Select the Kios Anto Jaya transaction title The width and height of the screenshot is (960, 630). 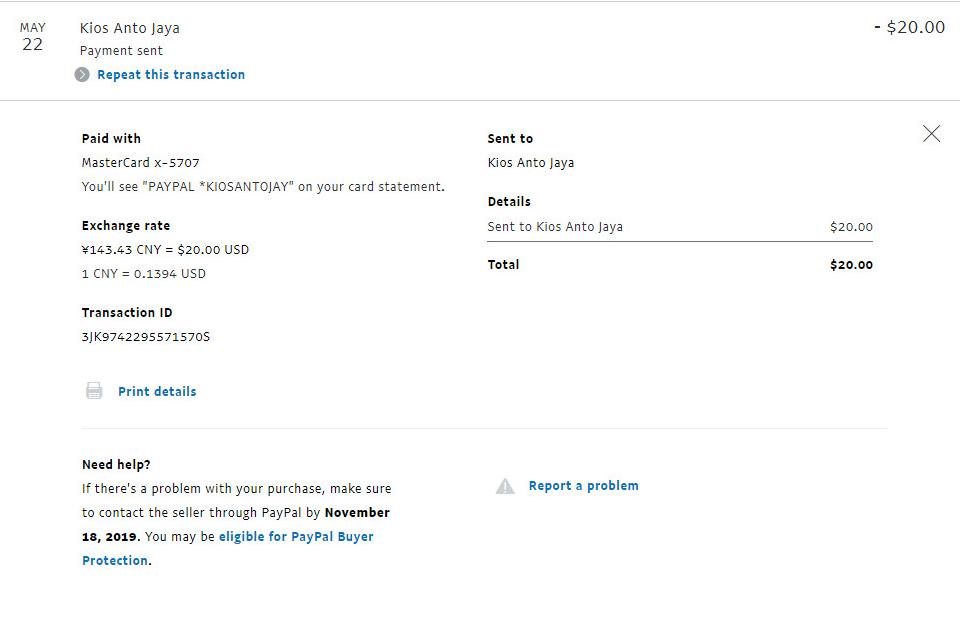pyautogui.click(x=130, y=28)
